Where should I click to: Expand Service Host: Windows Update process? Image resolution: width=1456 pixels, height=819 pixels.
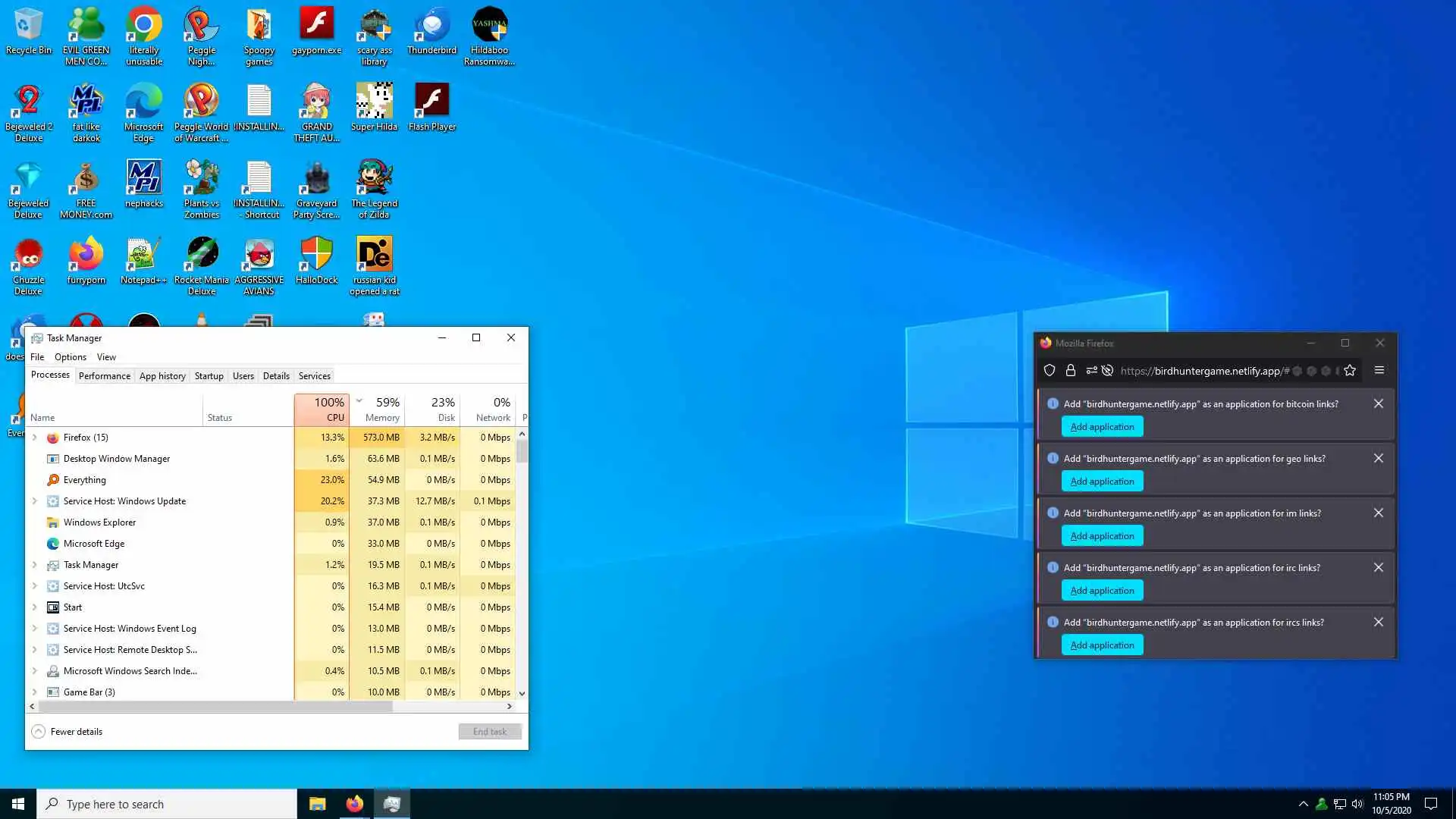point(34,501)
